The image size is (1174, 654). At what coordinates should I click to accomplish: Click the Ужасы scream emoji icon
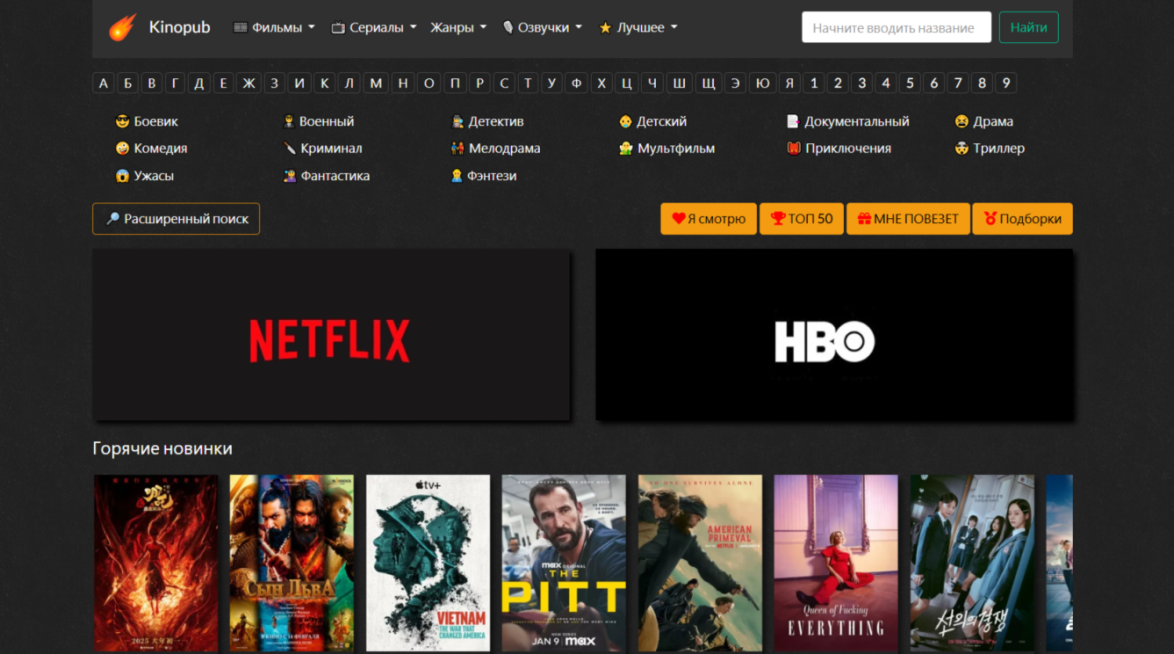point(122,176)
